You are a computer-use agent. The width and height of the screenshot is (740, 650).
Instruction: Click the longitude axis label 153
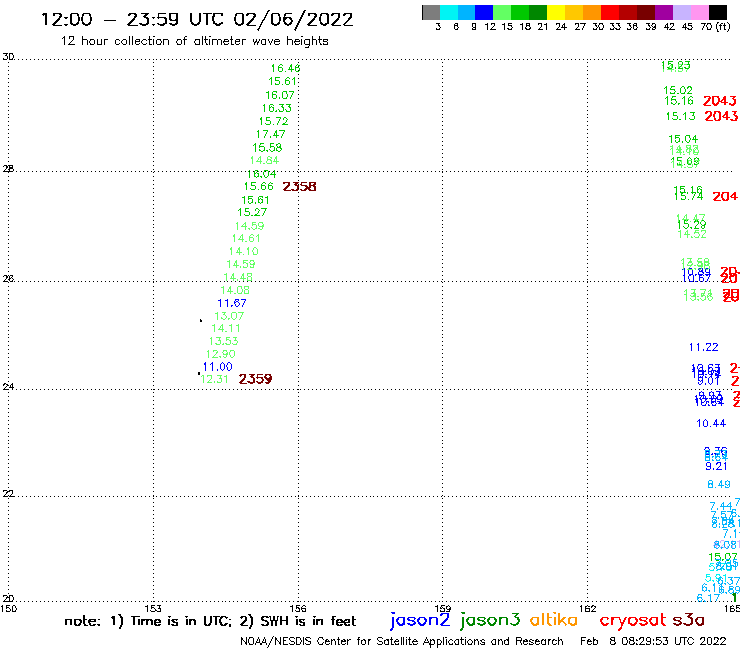point(153,608)
